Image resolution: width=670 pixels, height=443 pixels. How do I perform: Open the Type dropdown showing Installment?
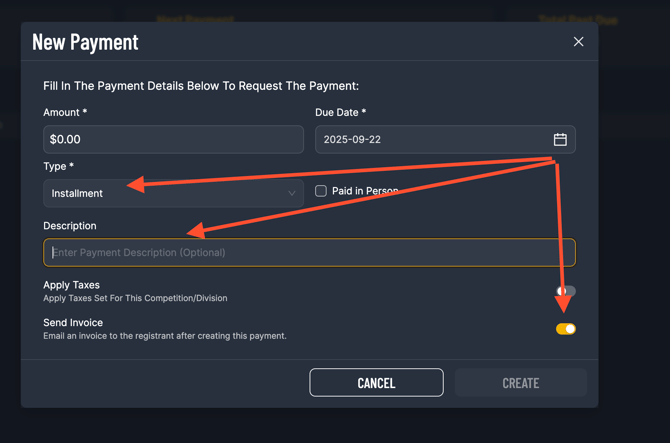pos(173,194)
